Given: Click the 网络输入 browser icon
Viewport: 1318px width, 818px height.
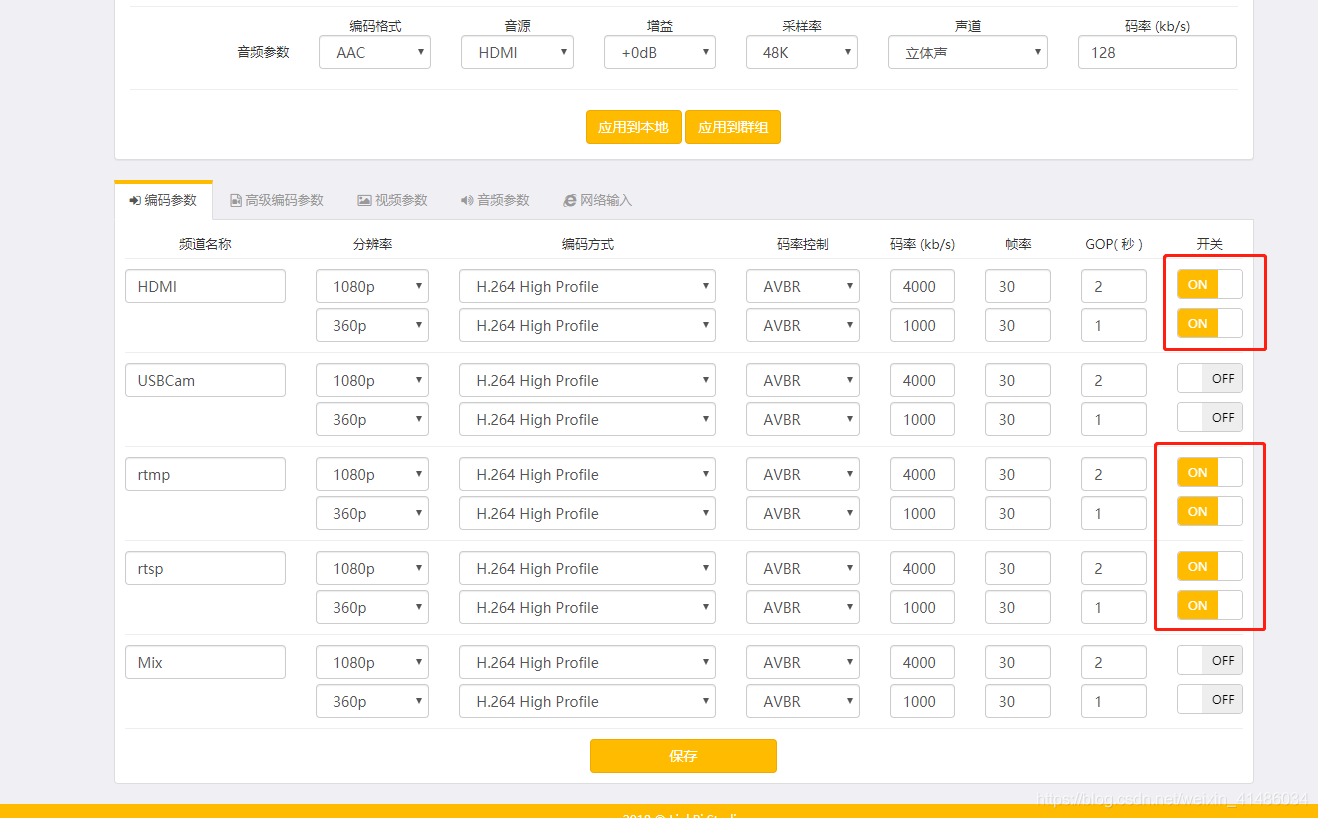Looking at the screenshot, I should click(570, 200).
